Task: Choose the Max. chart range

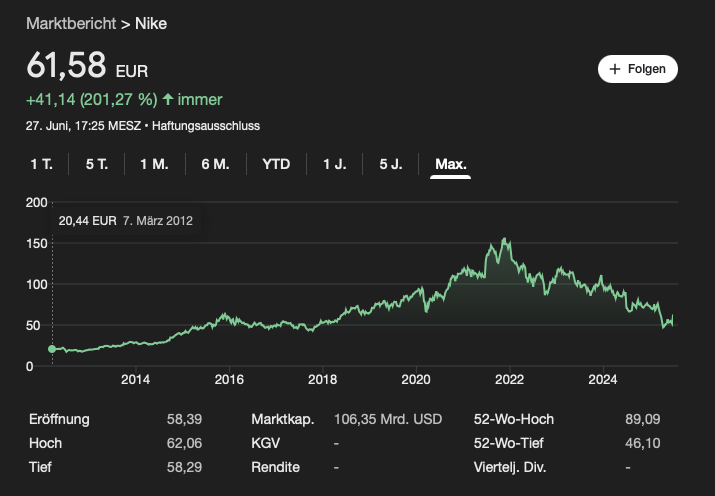Action: (451, 164)
